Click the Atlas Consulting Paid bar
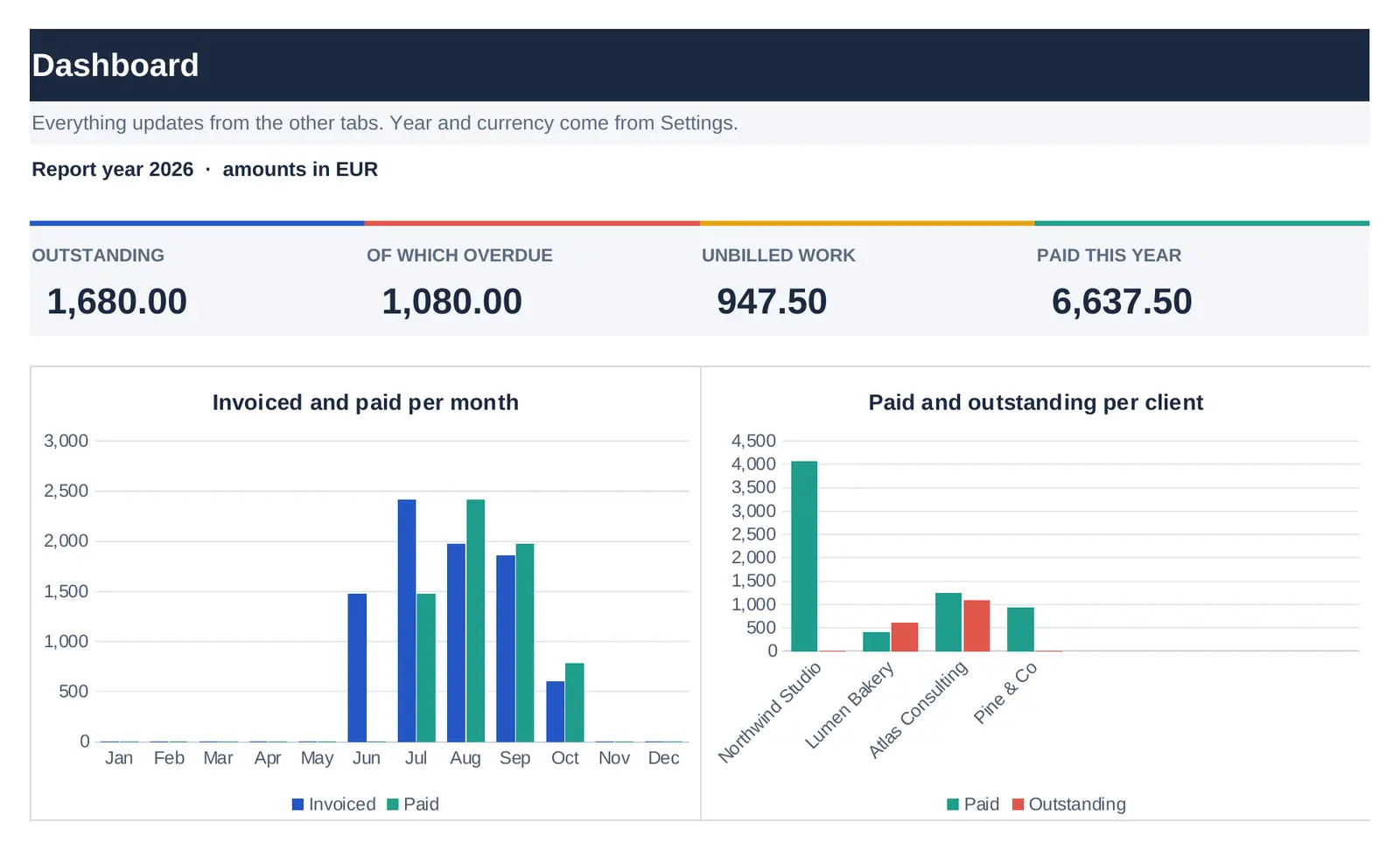 (x=948, y=623)
